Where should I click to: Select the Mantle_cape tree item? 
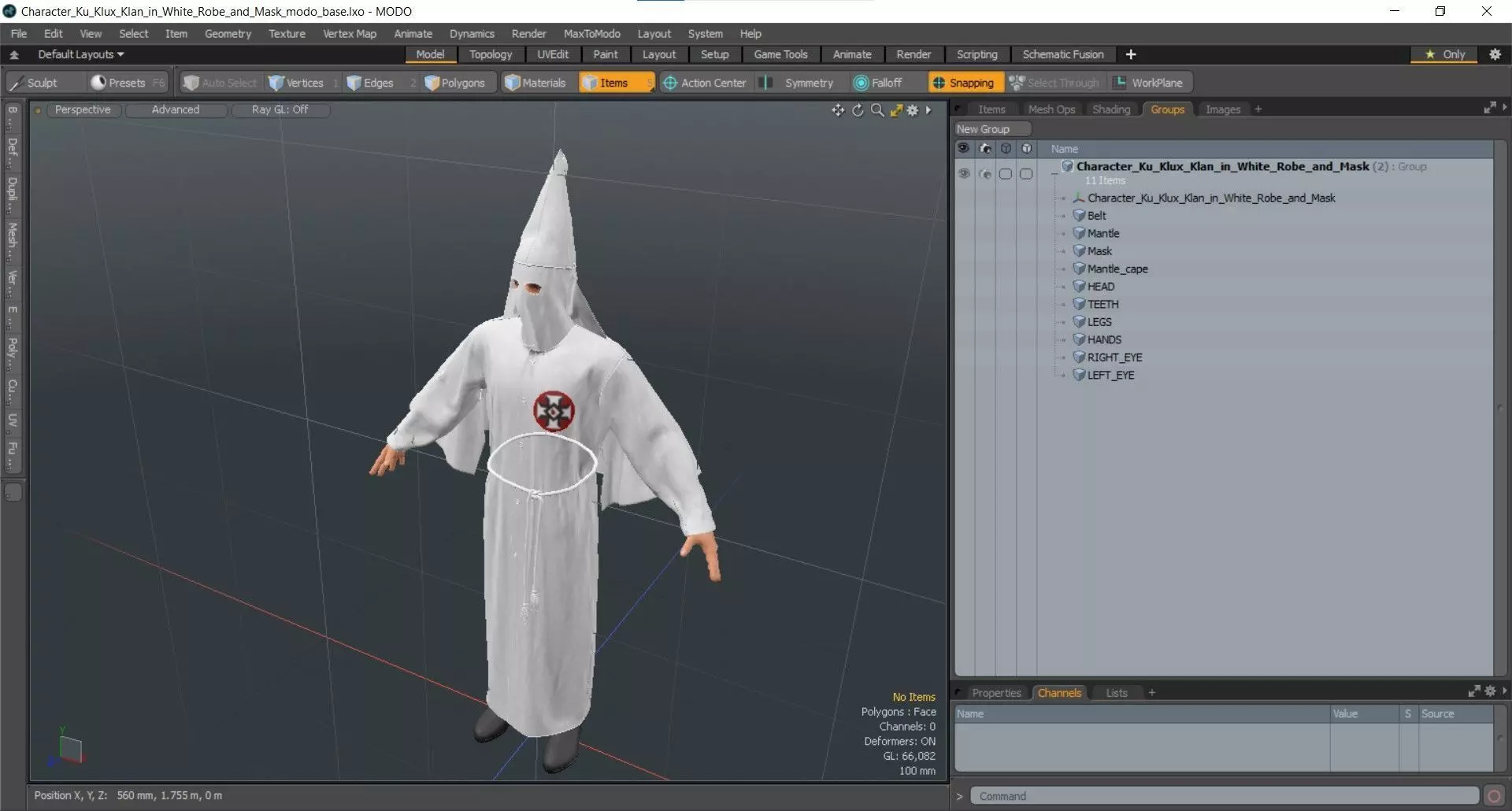click(x=1117, y=269)
